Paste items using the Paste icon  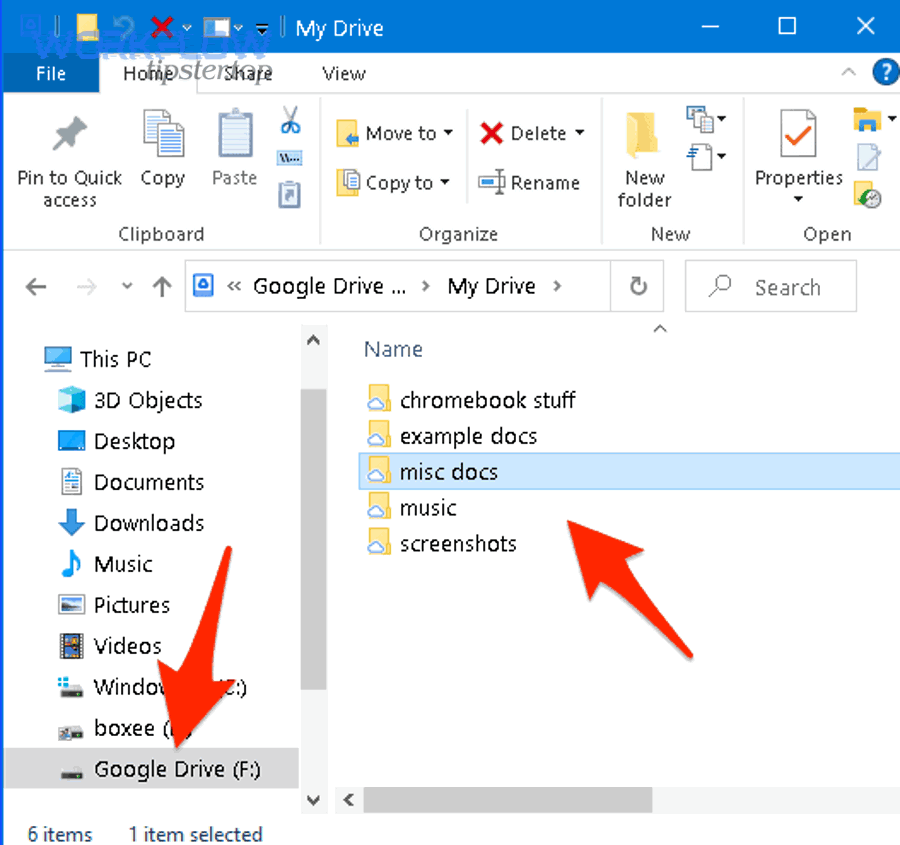pyautogui.click(x=234, y=150)
